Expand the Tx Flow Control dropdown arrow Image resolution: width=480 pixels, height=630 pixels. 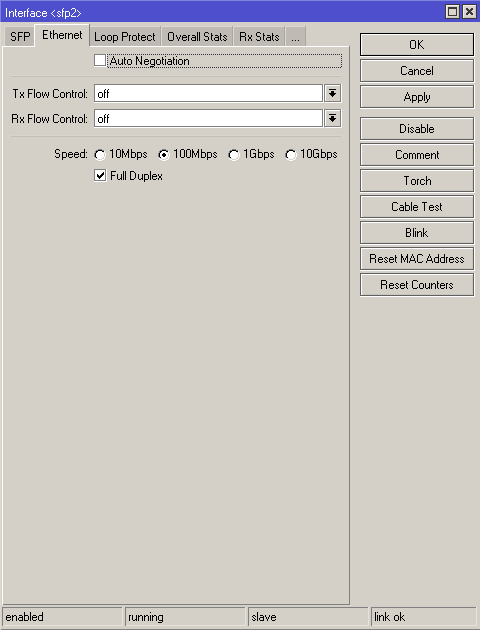pos(333,93)
